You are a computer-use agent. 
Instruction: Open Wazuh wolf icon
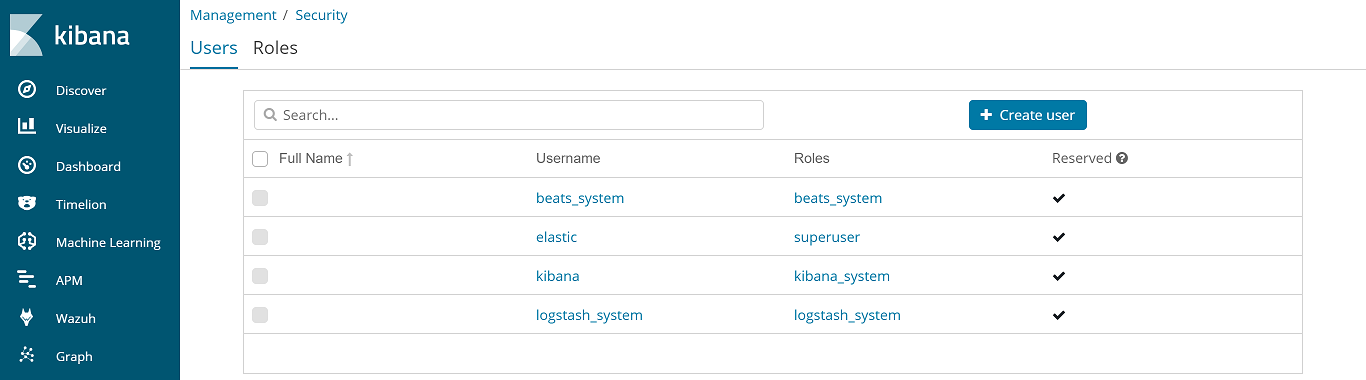(27, 318)
